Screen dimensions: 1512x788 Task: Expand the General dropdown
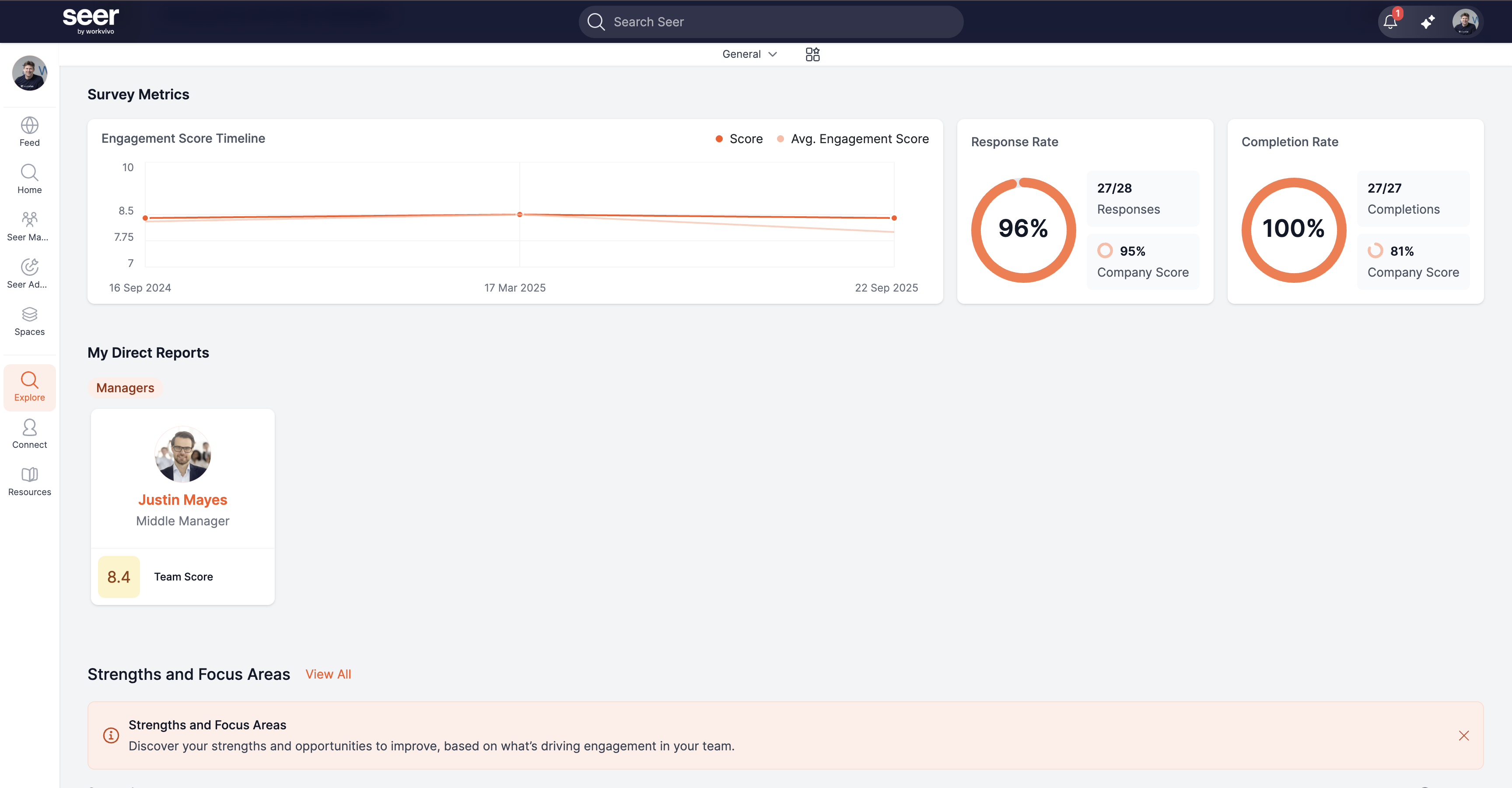point(749,54)
